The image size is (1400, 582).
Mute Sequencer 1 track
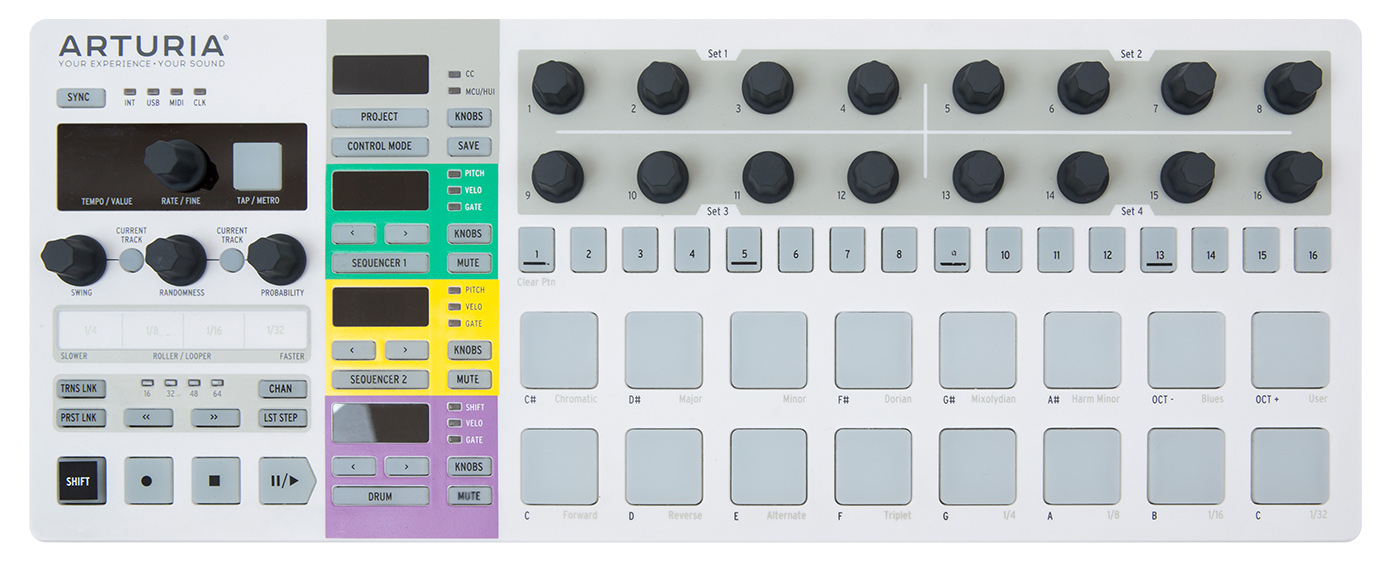(x=468, y=263)
